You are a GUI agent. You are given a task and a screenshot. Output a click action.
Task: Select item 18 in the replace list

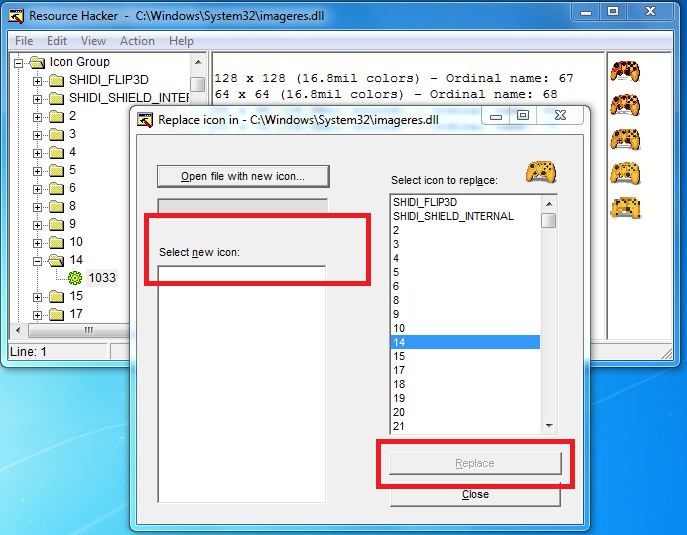[465, 384]
